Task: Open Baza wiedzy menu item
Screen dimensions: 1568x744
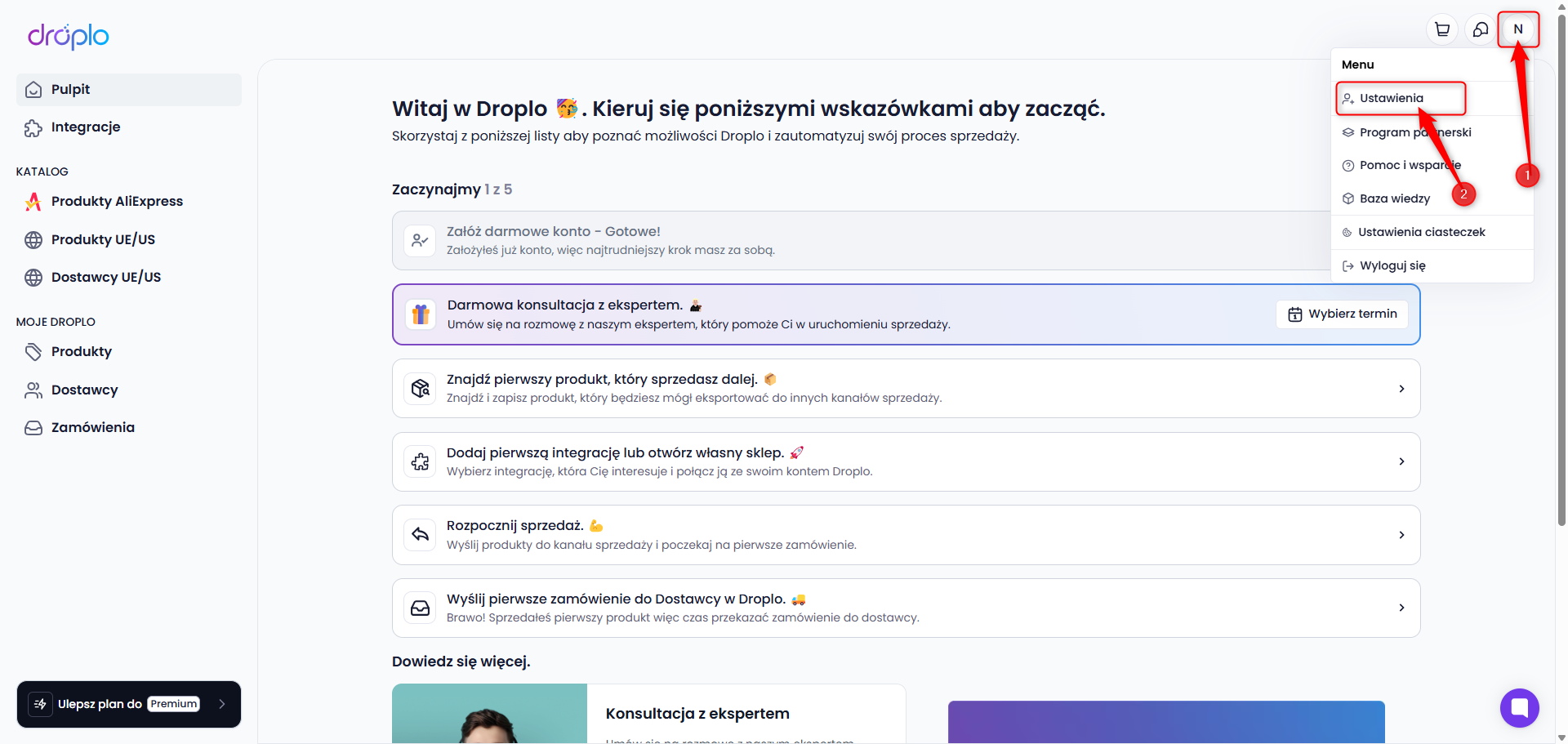Action: coord(1432,198)
